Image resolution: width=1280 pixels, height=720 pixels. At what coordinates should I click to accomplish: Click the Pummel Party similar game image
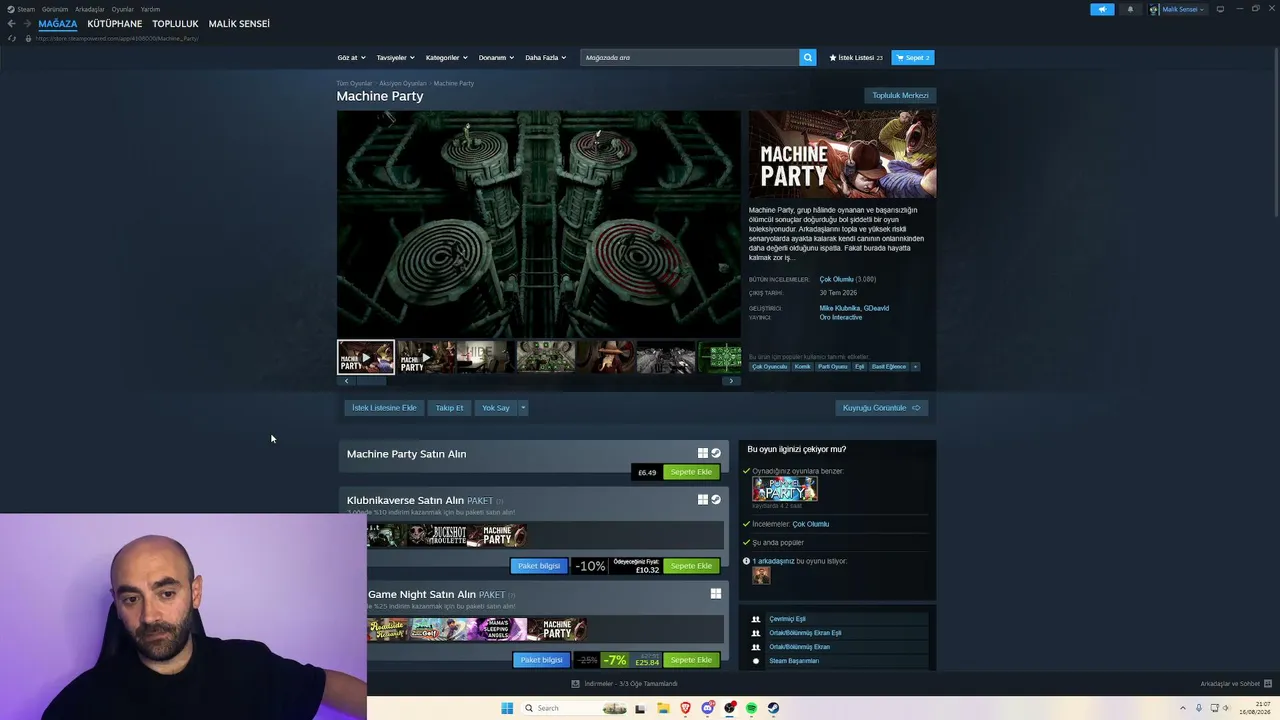click(x=785, y=489)
